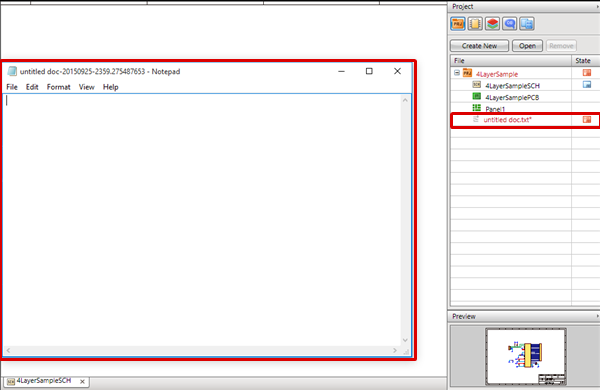This screenshot has height=390, width=600.
Task: Select untitled doc.txt in project file list
Action: click(507, 120)
